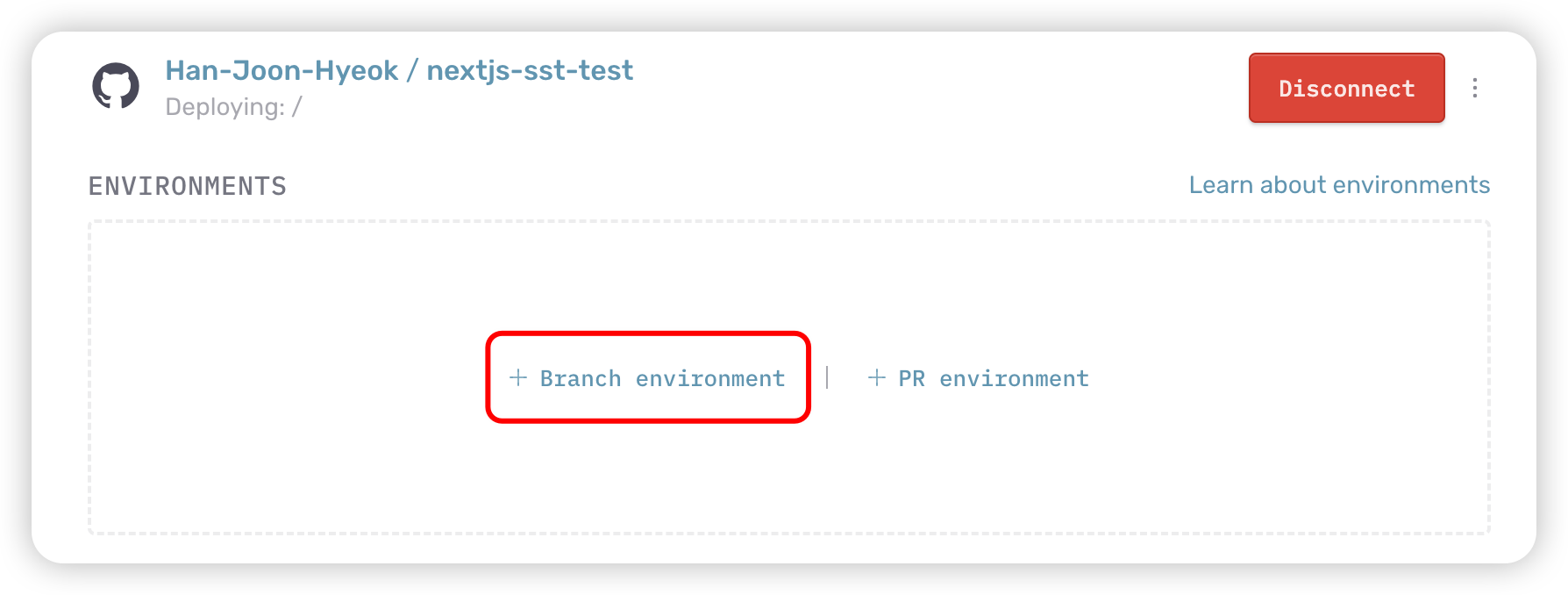
Task: Click the plus icon beside PR environment
Action: click(x=876, y=377)
